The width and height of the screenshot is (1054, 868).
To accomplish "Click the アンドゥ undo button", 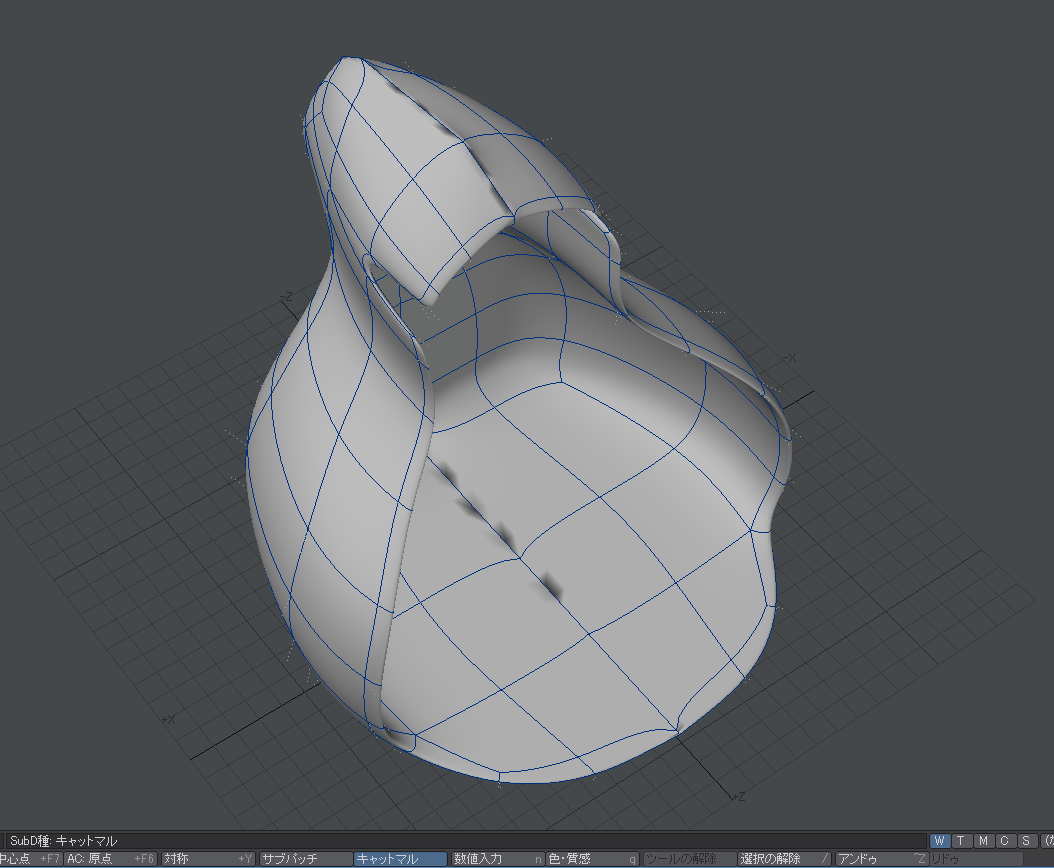I will (881, 859).
